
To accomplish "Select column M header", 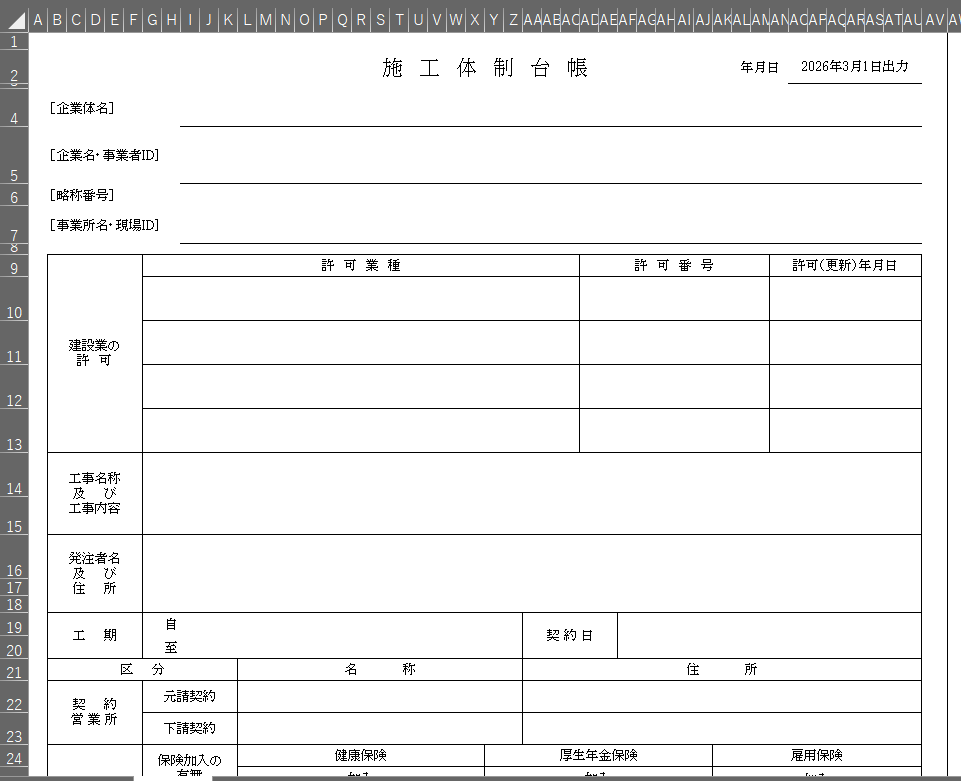I will click(x=266, y=19).
